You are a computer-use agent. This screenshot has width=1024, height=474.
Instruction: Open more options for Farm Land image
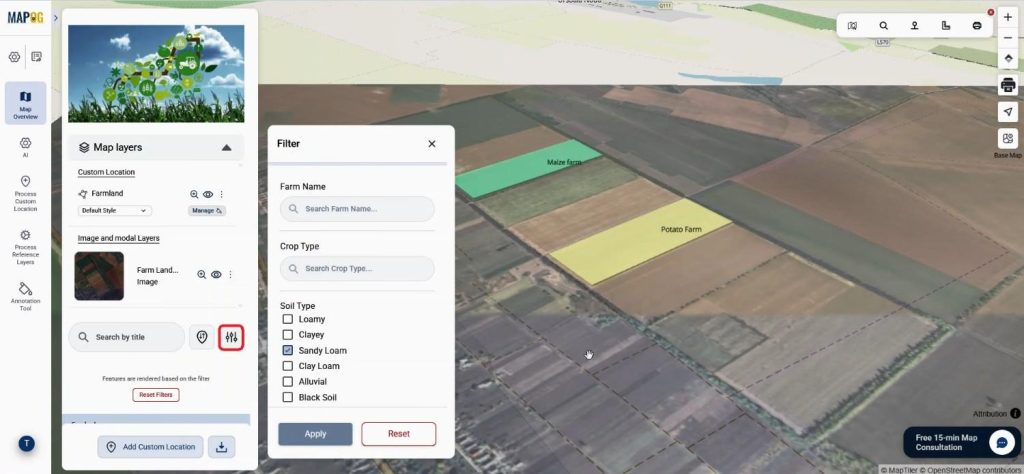point(230,275)
